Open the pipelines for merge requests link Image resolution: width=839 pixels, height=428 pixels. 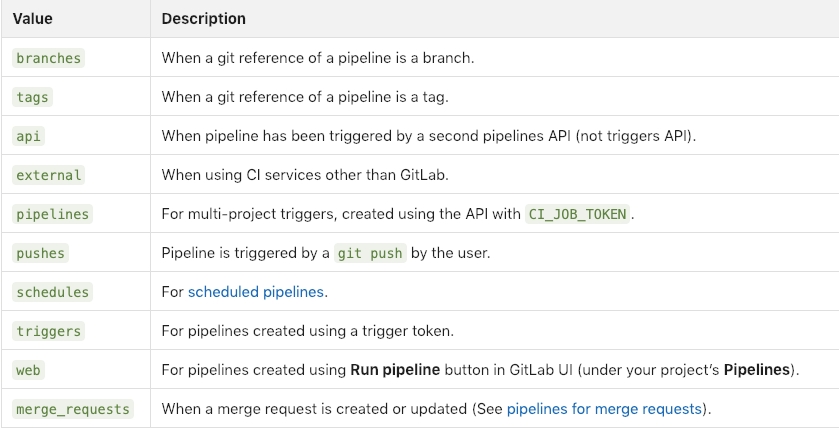[604, 409]
